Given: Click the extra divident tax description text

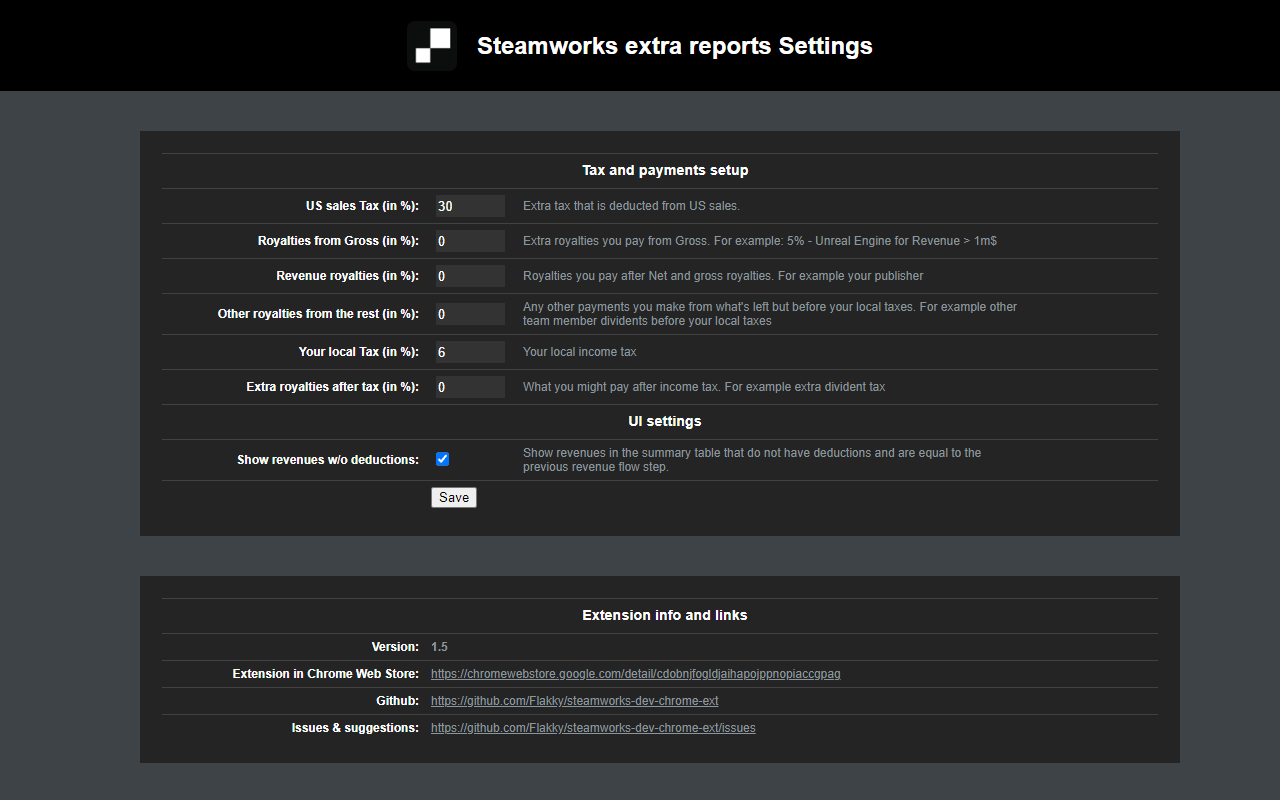Looking at the screenshot, I should point(704,387).
